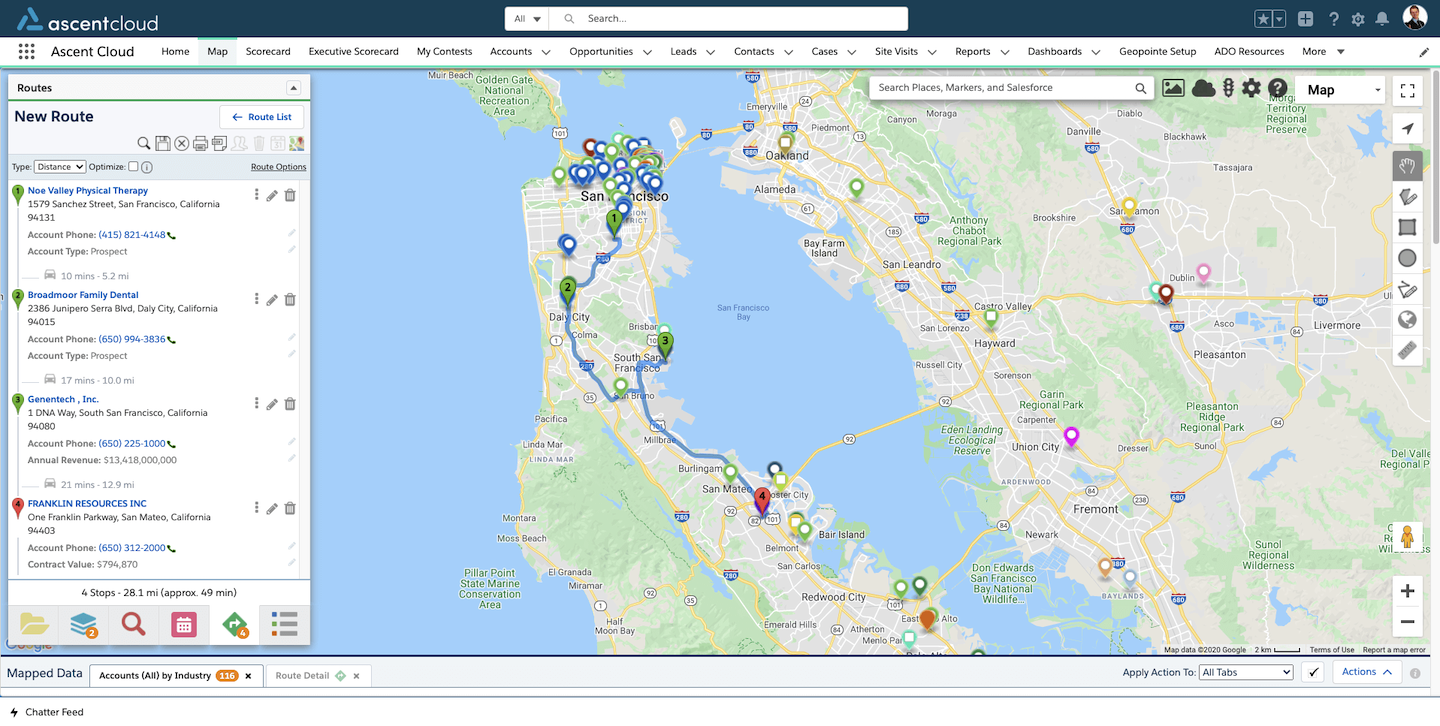Open the app launcher grid icon
This screenshot has width=1440, height=726.
(x=27, y=52)
